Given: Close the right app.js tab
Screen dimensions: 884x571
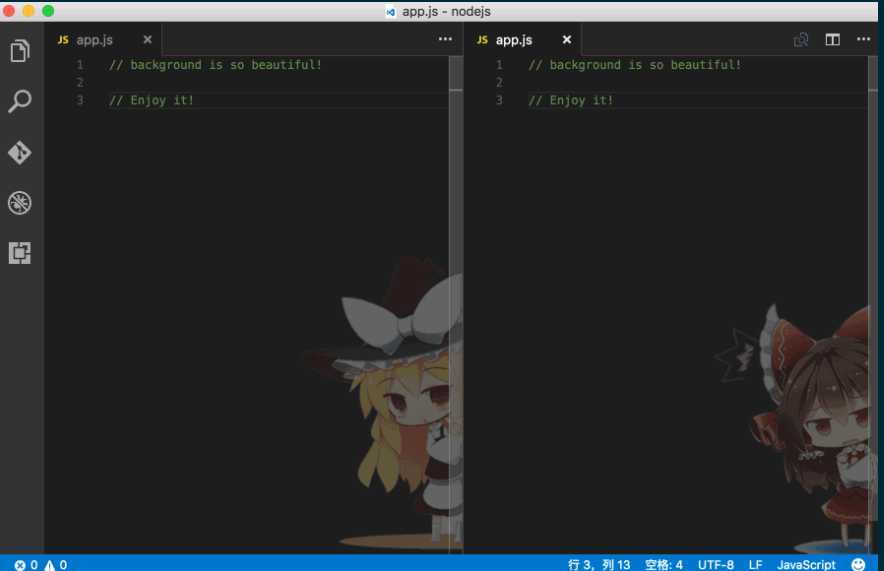Looking at the screenshot, I should pos(567,39).
